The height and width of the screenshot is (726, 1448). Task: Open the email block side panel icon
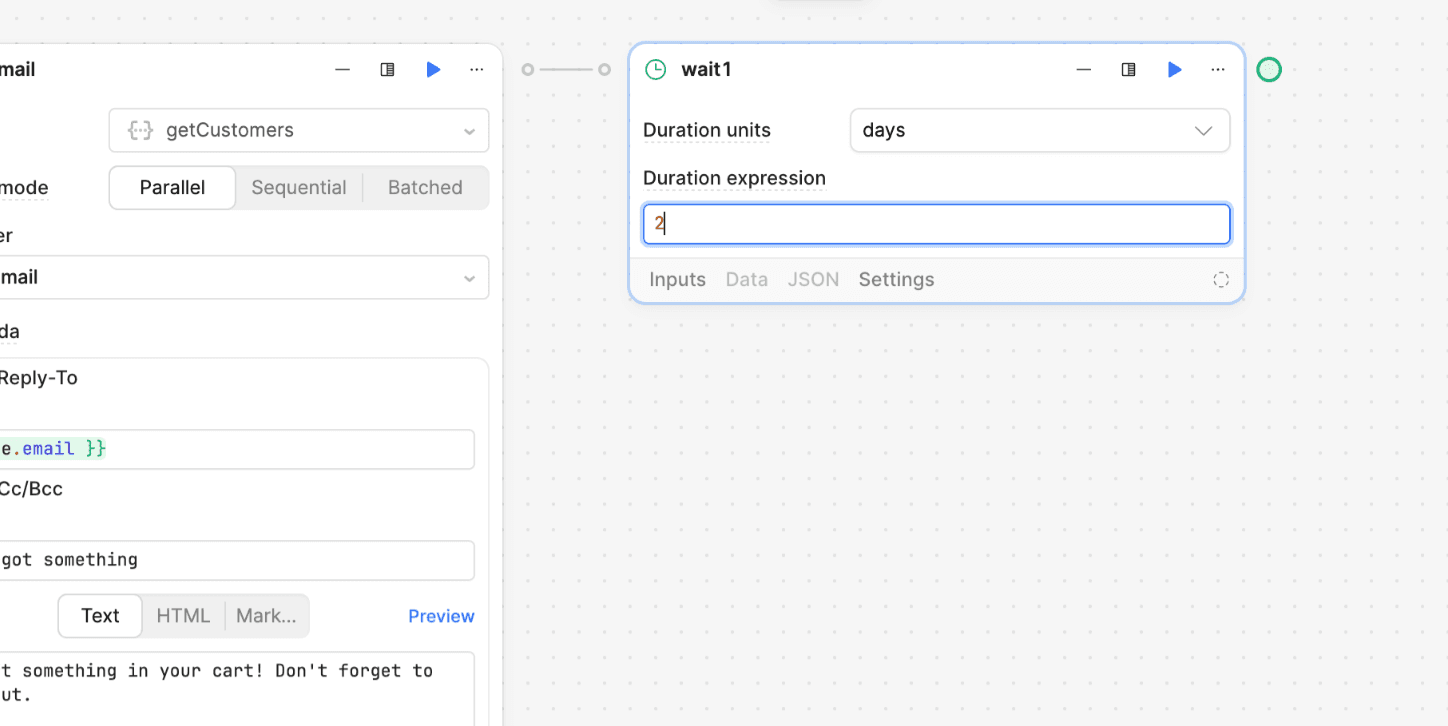pos(387,69)
